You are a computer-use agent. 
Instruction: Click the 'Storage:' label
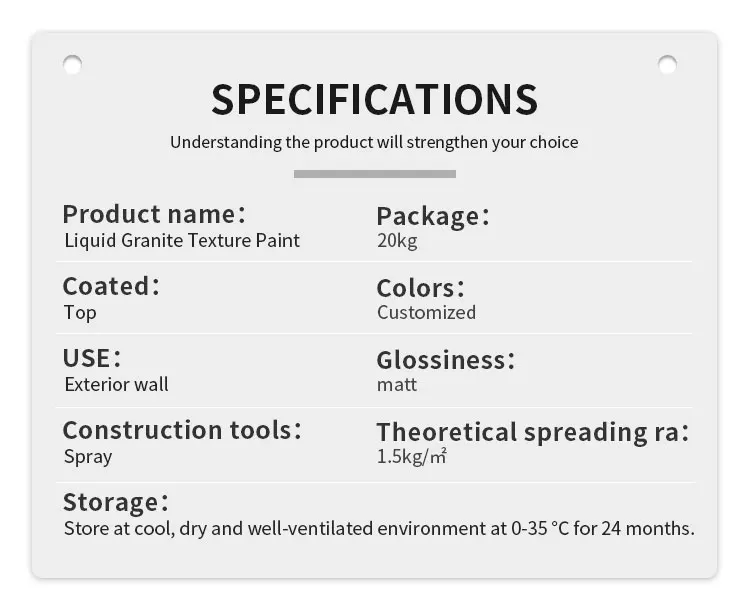[115, 503]
